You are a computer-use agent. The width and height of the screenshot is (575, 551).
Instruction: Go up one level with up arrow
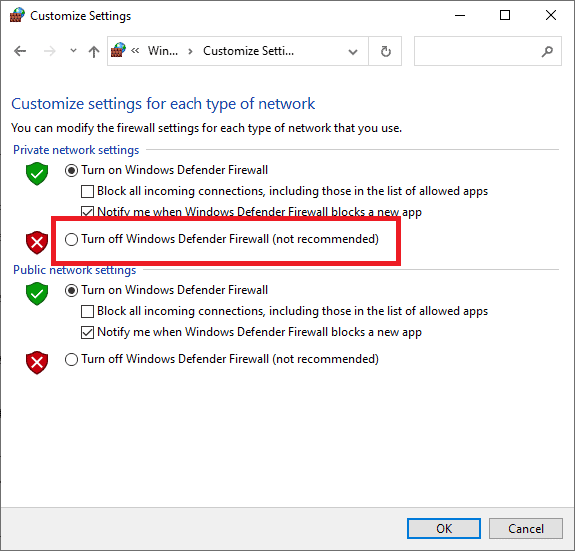point(94,51)
